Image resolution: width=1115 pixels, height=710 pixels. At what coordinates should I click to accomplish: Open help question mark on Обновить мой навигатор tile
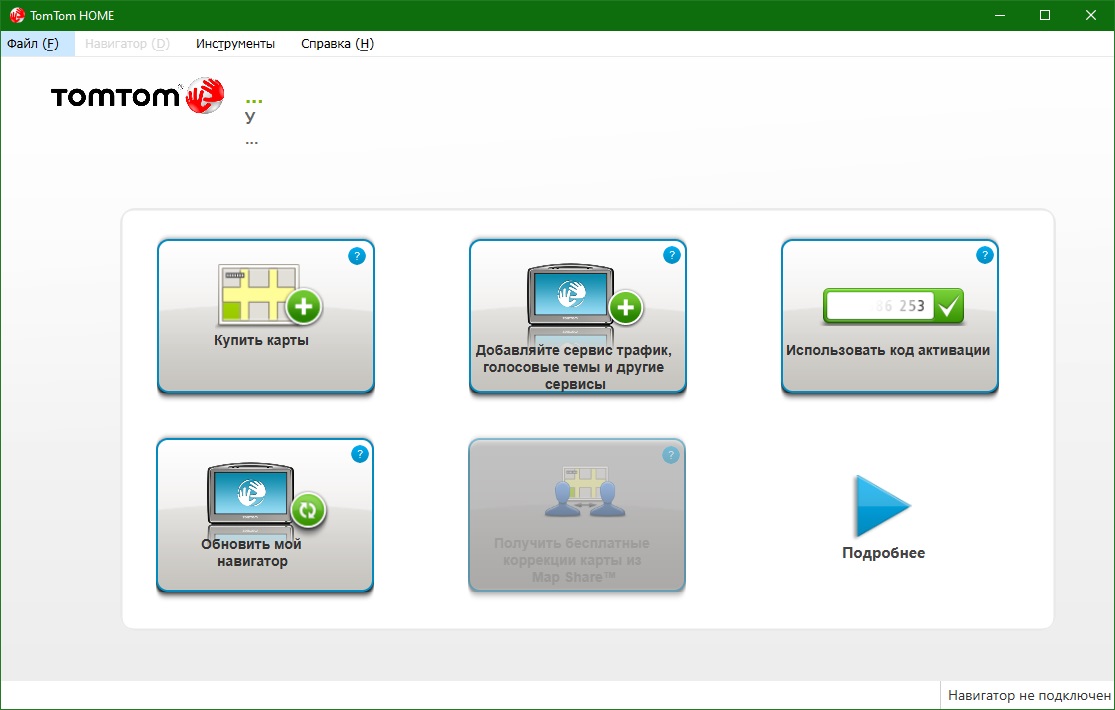click(359, 454)
